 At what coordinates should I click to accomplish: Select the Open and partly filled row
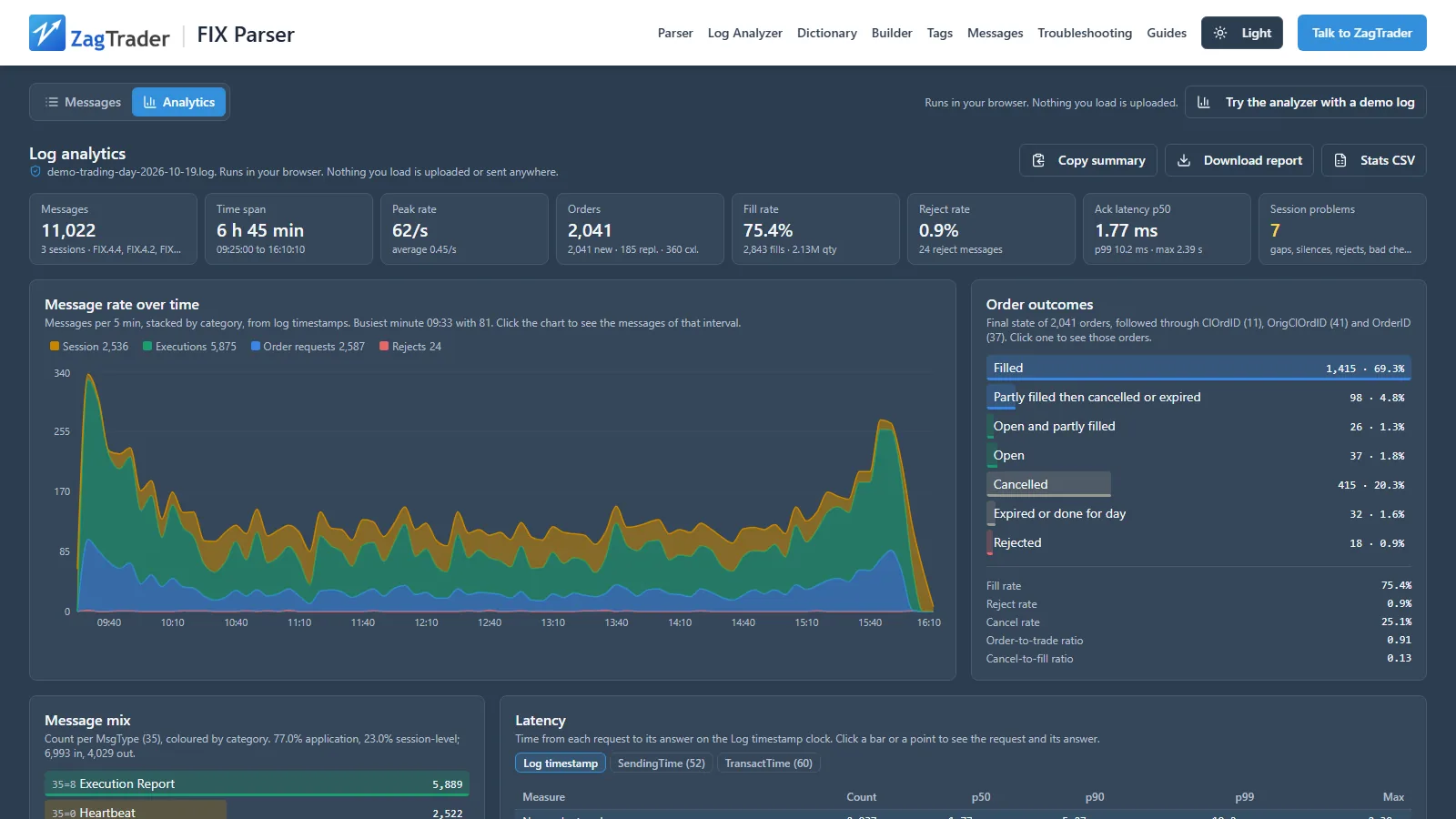tap(1198, 426)
